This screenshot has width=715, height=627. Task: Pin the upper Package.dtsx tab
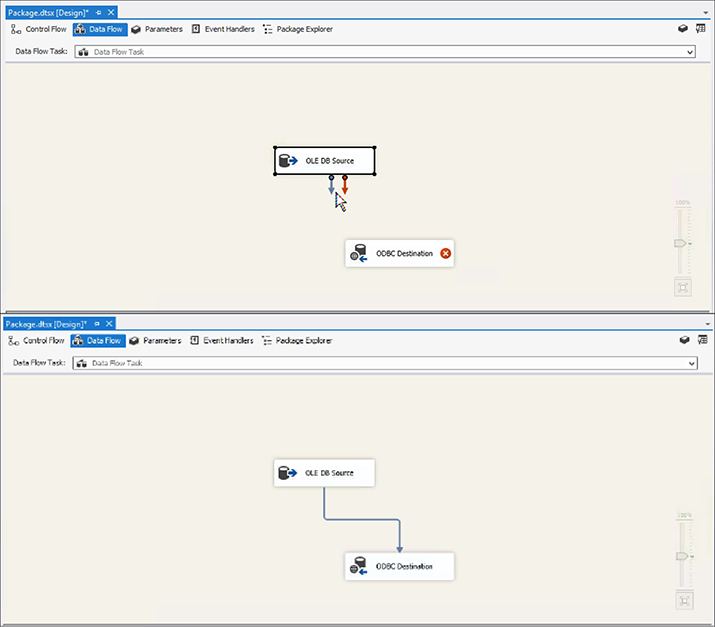point(99,13)
